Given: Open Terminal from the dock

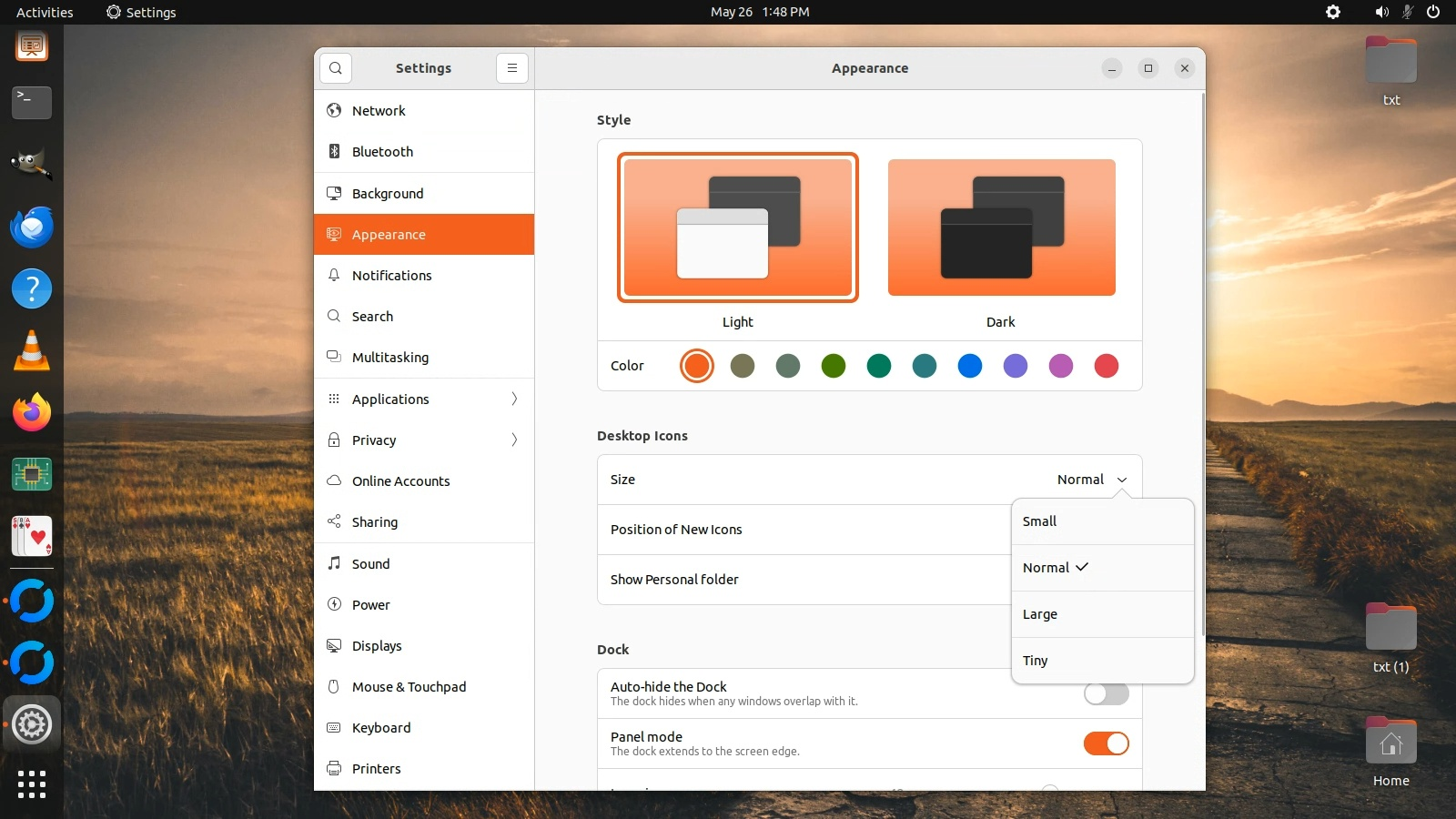Looking at the screenshot, I should click(x=32, y=102).
